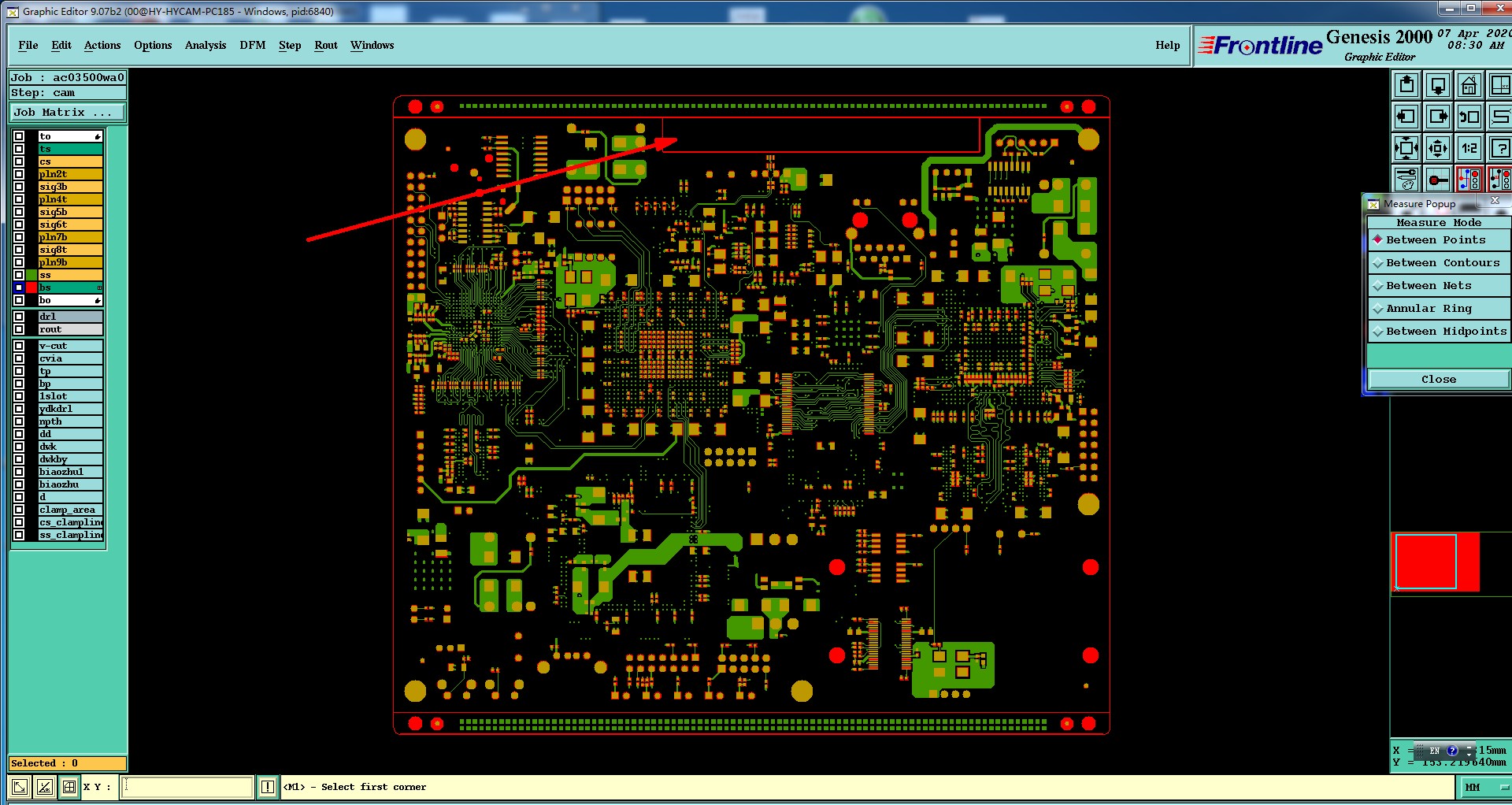
Task: Click the red overview thumbnail at right
Action: coord(1436,562)
